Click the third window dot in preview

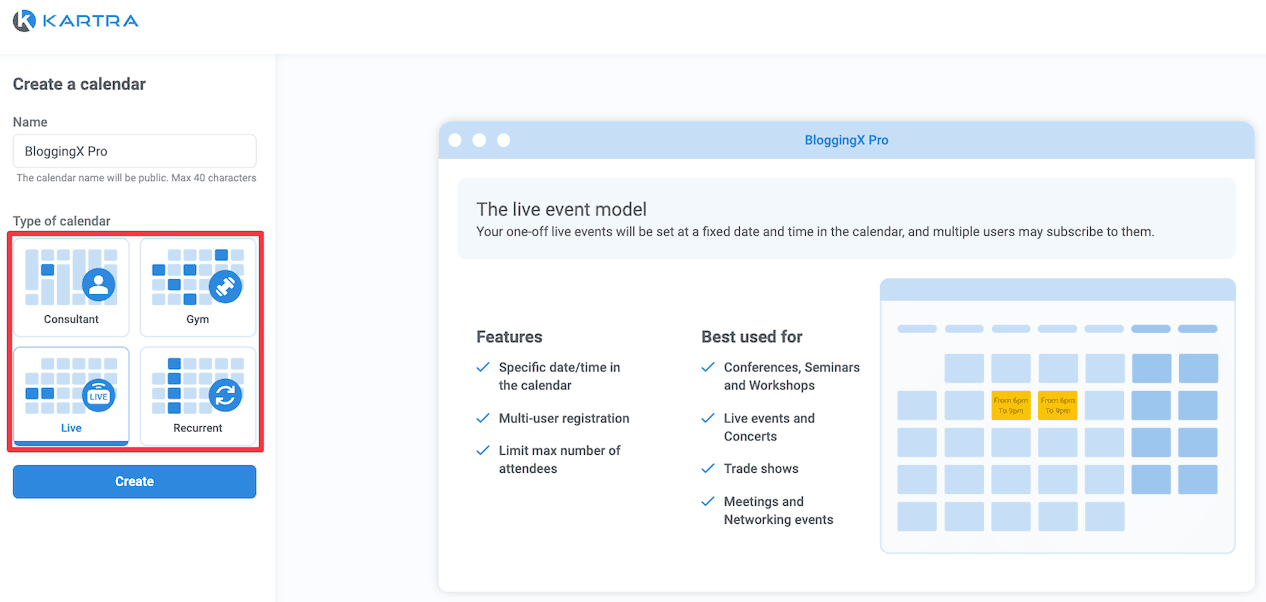pyautogui.click(x=504, y=140)
